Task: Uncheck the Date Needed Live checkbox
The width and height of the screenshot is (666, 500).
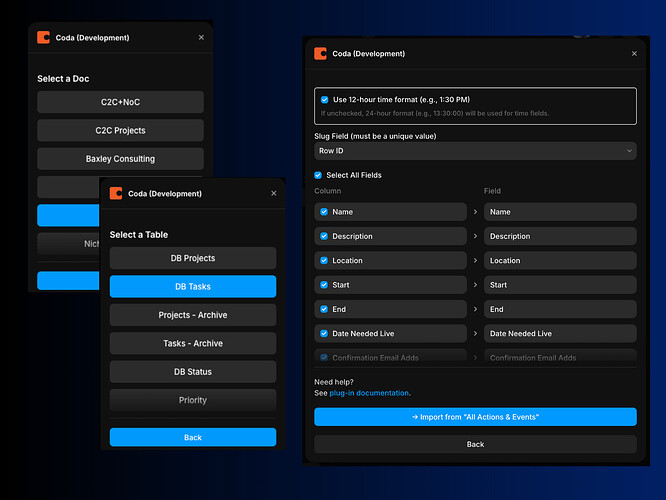Action: [324, 333]
